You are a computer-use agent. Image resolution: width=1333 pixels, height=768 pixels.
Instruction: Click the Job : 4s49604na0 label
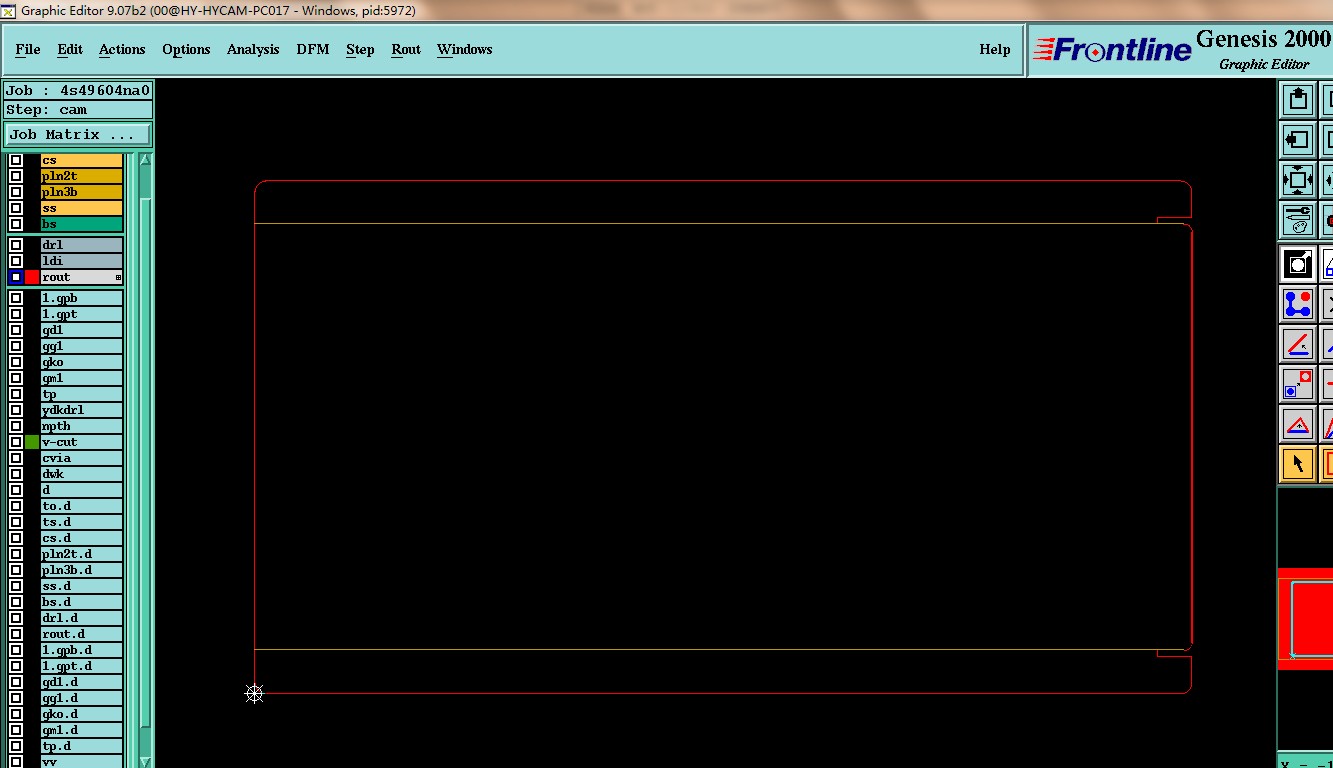coord(78,90)
